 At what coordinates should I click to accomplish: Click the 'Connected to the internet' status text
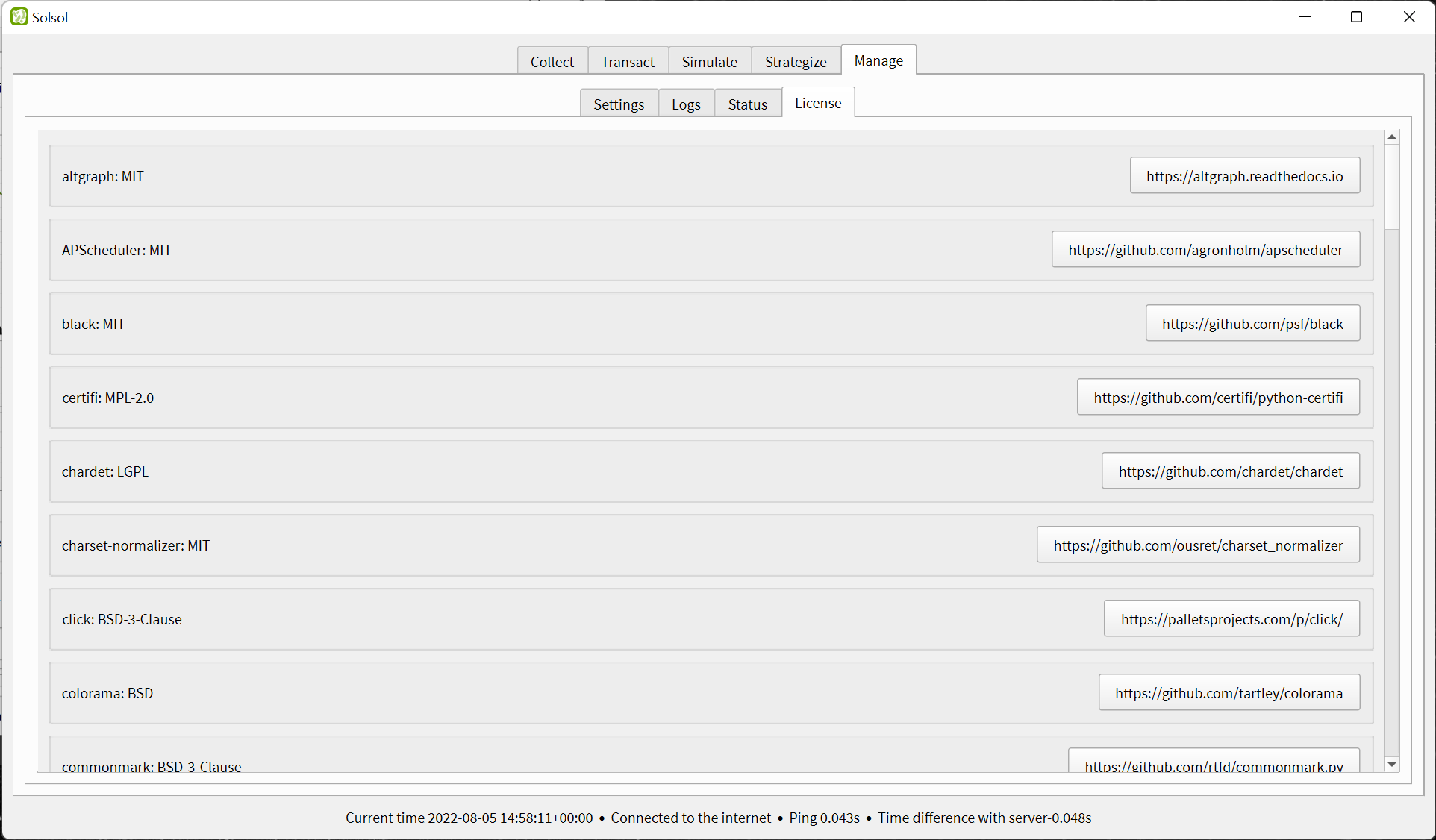pos(691,818)
